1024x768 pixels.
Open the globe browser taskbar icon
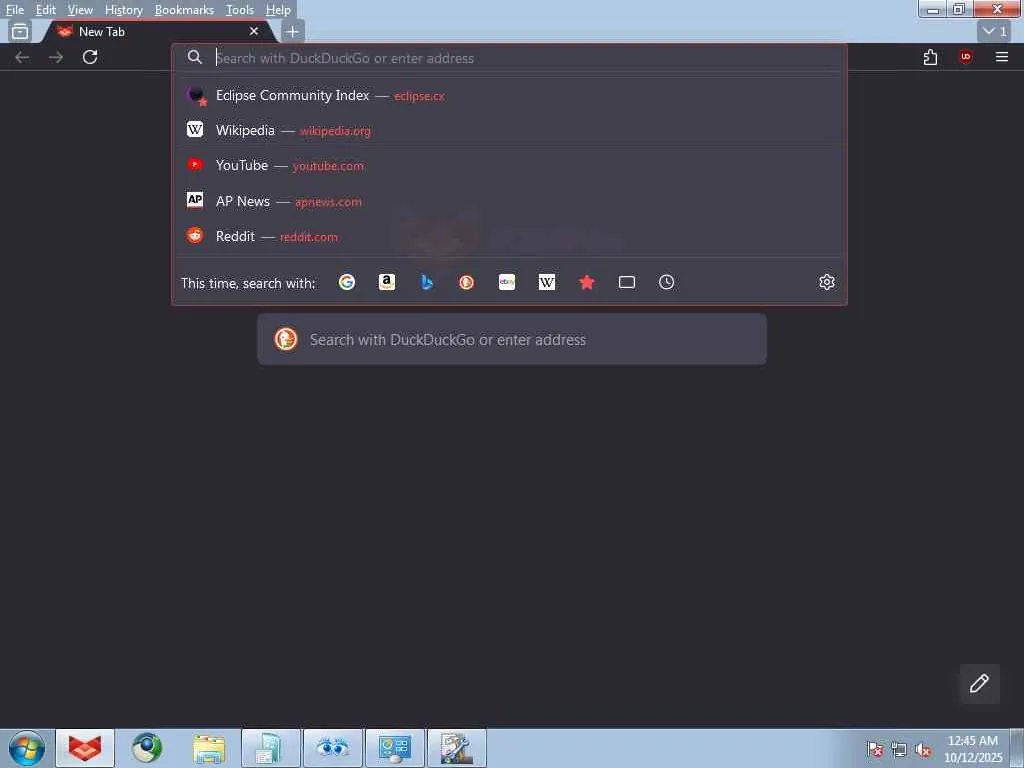pos(147,748)
